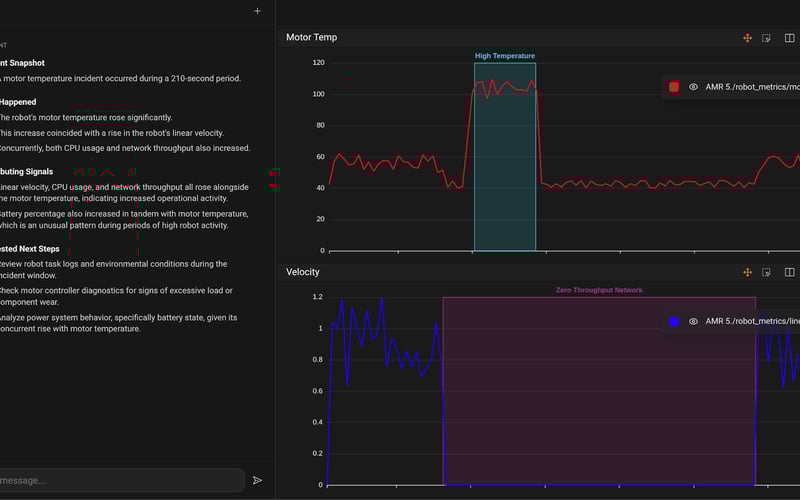
Task: Toggle visibility of the linear velocity series
Action: [693, 321]
